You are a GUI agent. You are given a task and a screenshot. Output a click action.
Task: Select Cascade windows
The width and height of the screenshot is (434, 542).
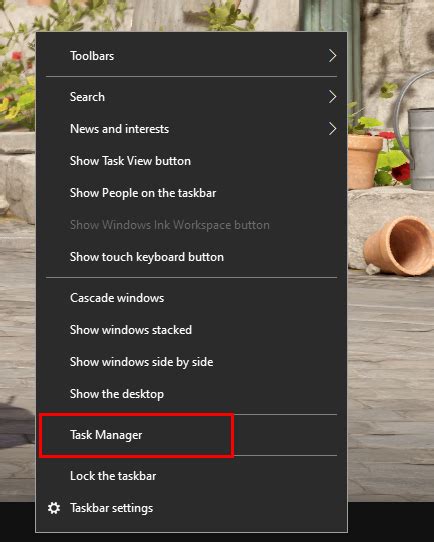click(191, 298)
